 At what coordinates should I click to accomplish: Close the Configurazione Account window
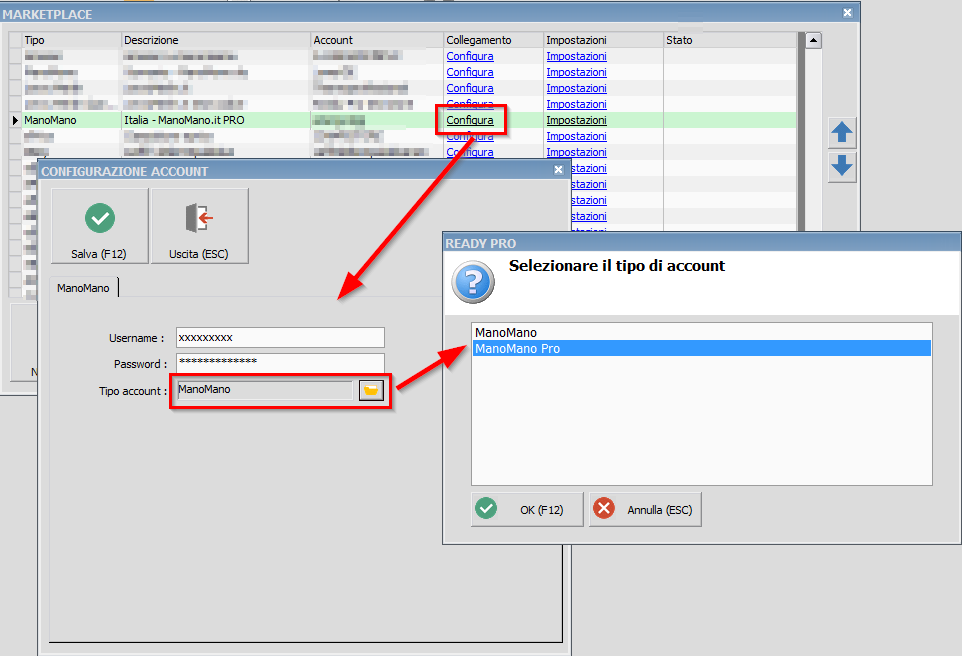click(558, 170)
